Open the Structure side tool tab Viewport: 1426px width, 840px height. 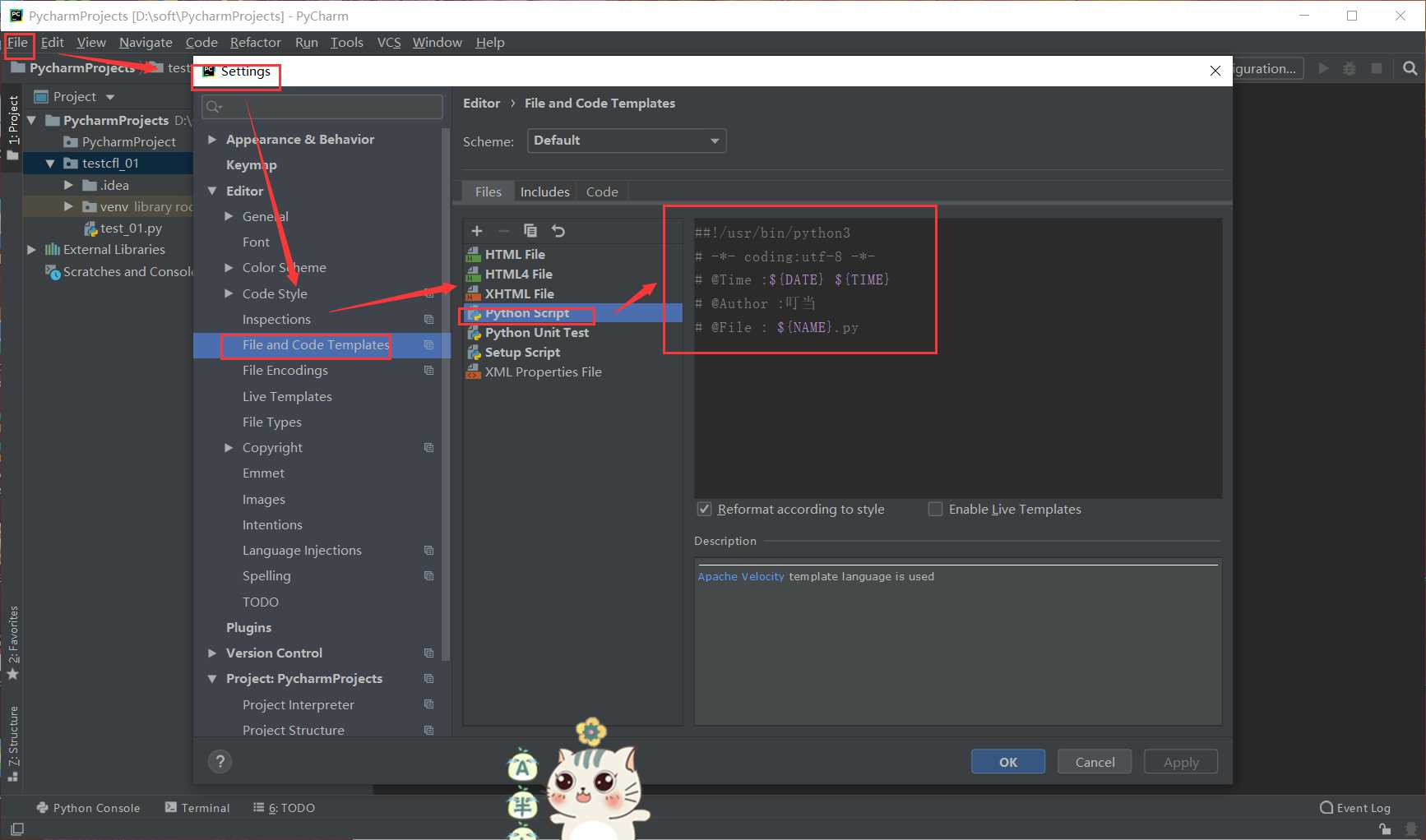click(x=12, y=744)
